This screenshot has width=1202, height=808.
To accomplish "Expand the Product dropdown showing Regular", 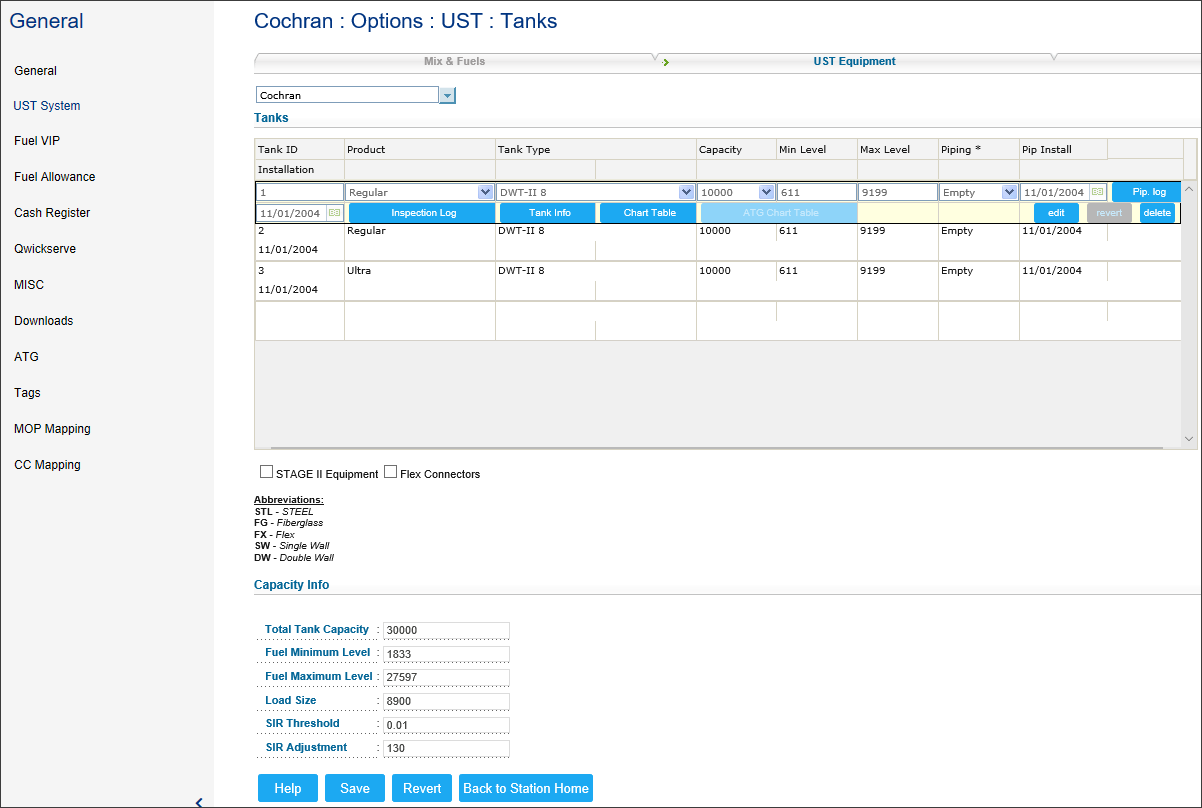I will (x=485, y=192).
